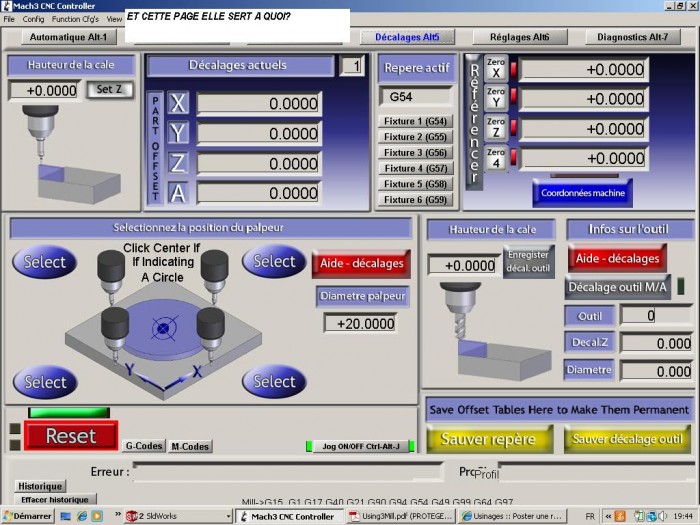Image resolution: width=700 pixels, height=525 pixels.
Task: Open the Automatique Alt-1 screen tab
Action: [x=69, y=37]
